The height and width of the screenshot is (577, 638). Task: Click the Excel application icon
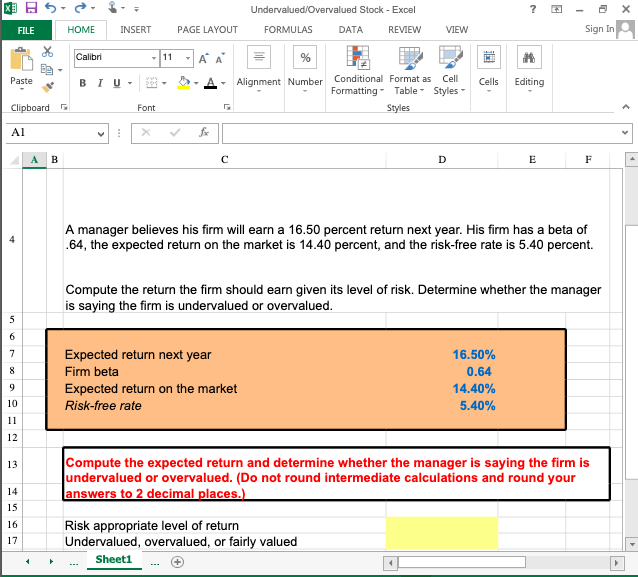coord(11,8)
